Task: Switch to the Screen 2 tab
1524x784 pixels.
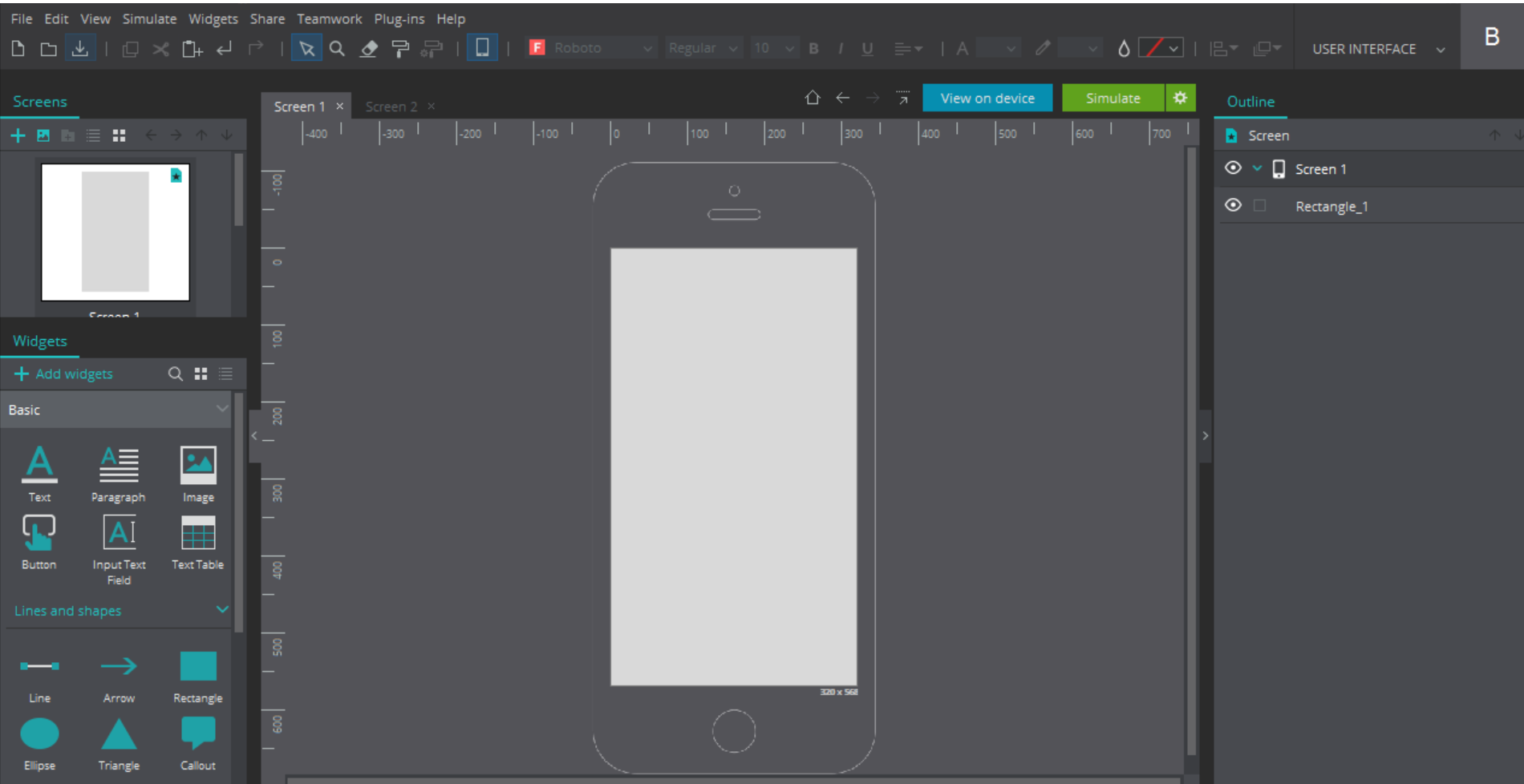Action: click(x=391, y=107)
